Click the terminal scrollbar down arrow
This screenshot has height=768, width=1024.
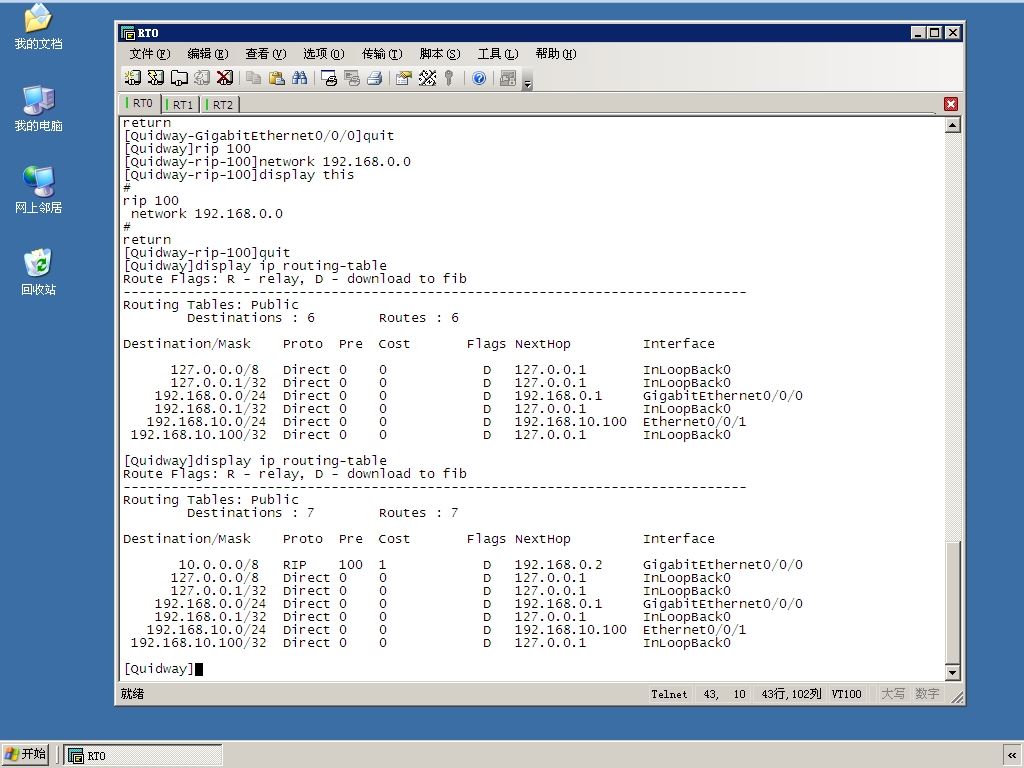[953, 673]
